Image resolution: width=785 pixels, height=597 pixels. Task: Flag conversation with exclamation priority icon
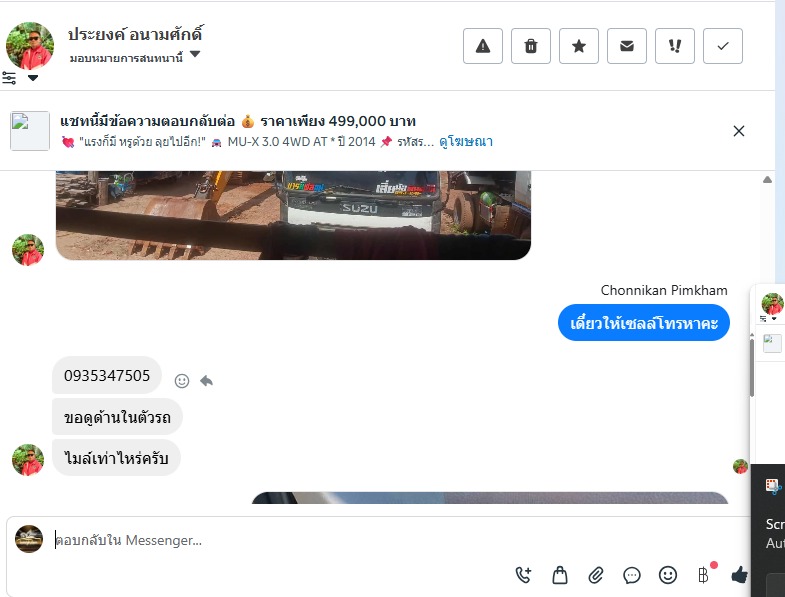pos(675,46)
